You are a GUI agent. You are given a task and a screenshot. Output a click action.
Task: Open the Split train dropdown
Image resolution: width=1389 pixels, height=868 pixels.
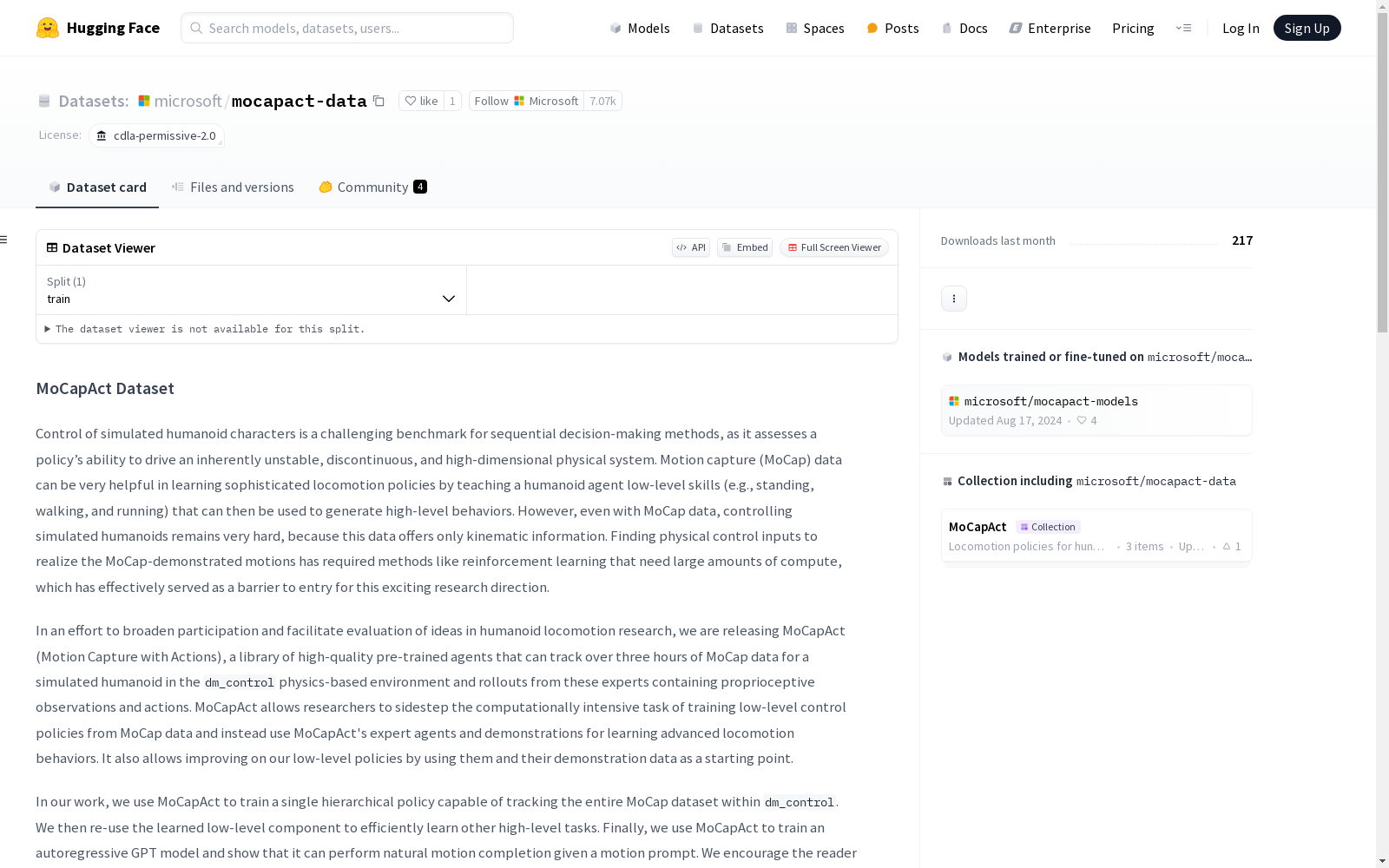click(x=251, y=290)
